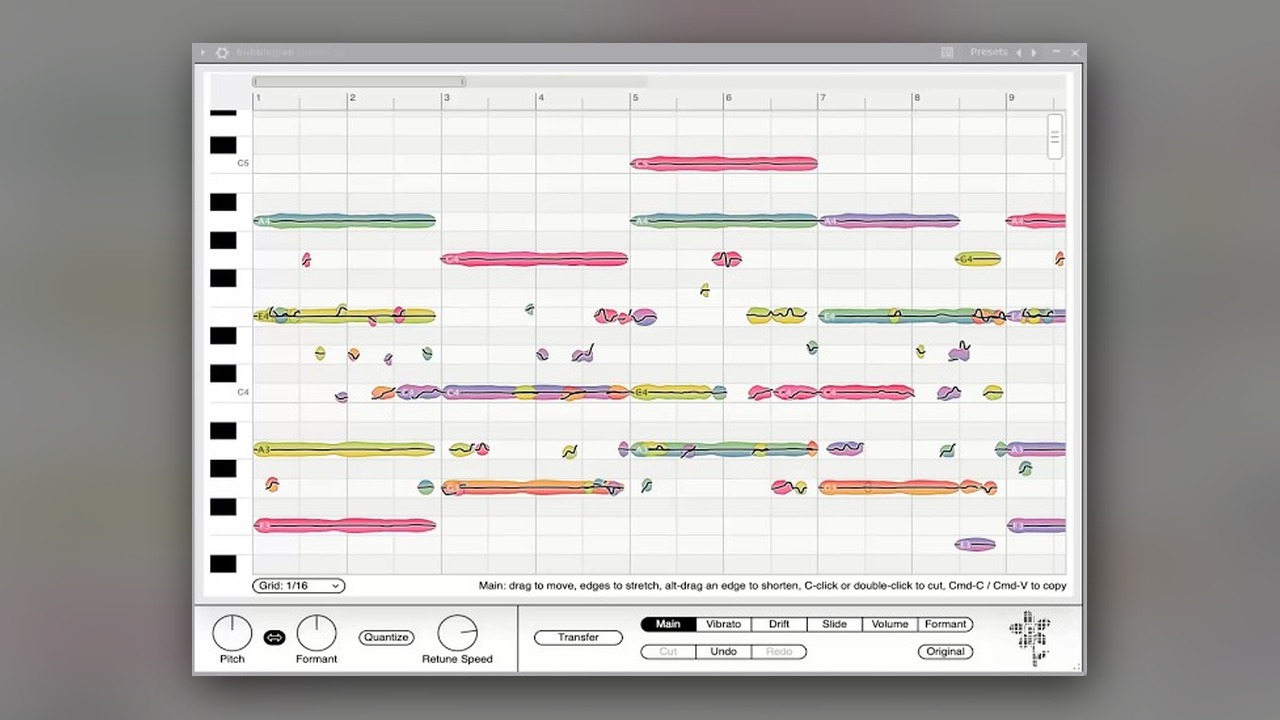This screenshot has height=720, width=1280.
Task: Switch to the Main tab
Action: [668, 624]
